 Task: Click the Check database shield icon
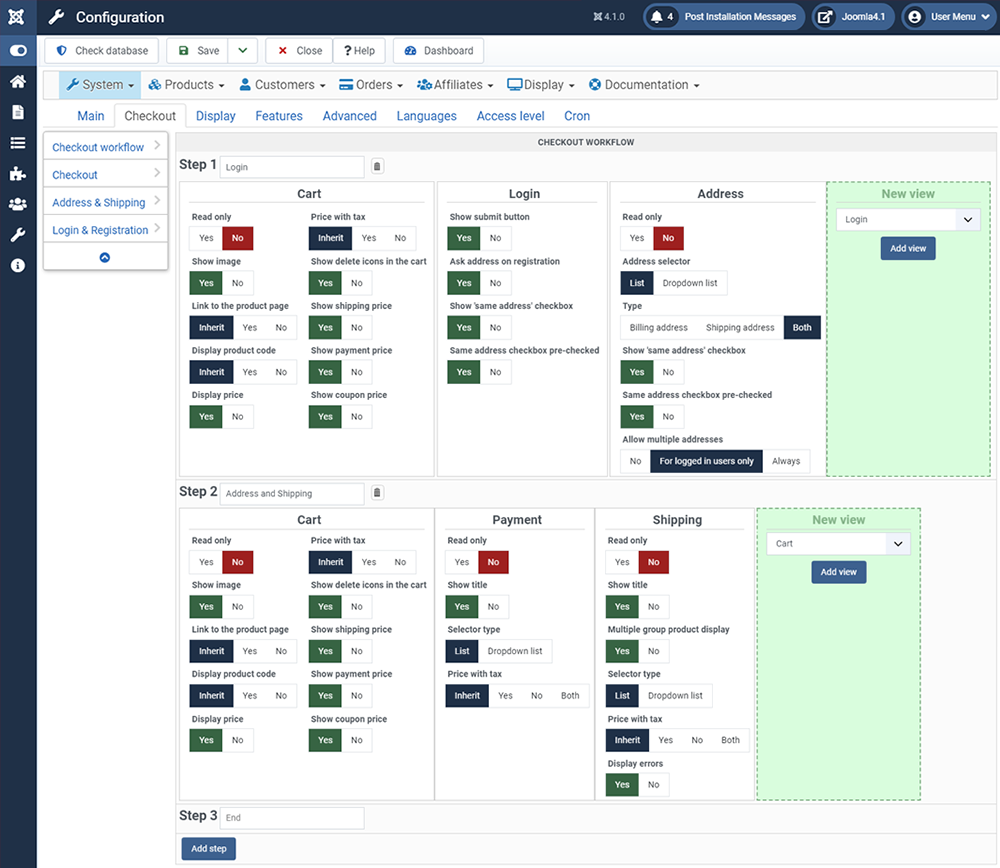click(x=61, y=50)
